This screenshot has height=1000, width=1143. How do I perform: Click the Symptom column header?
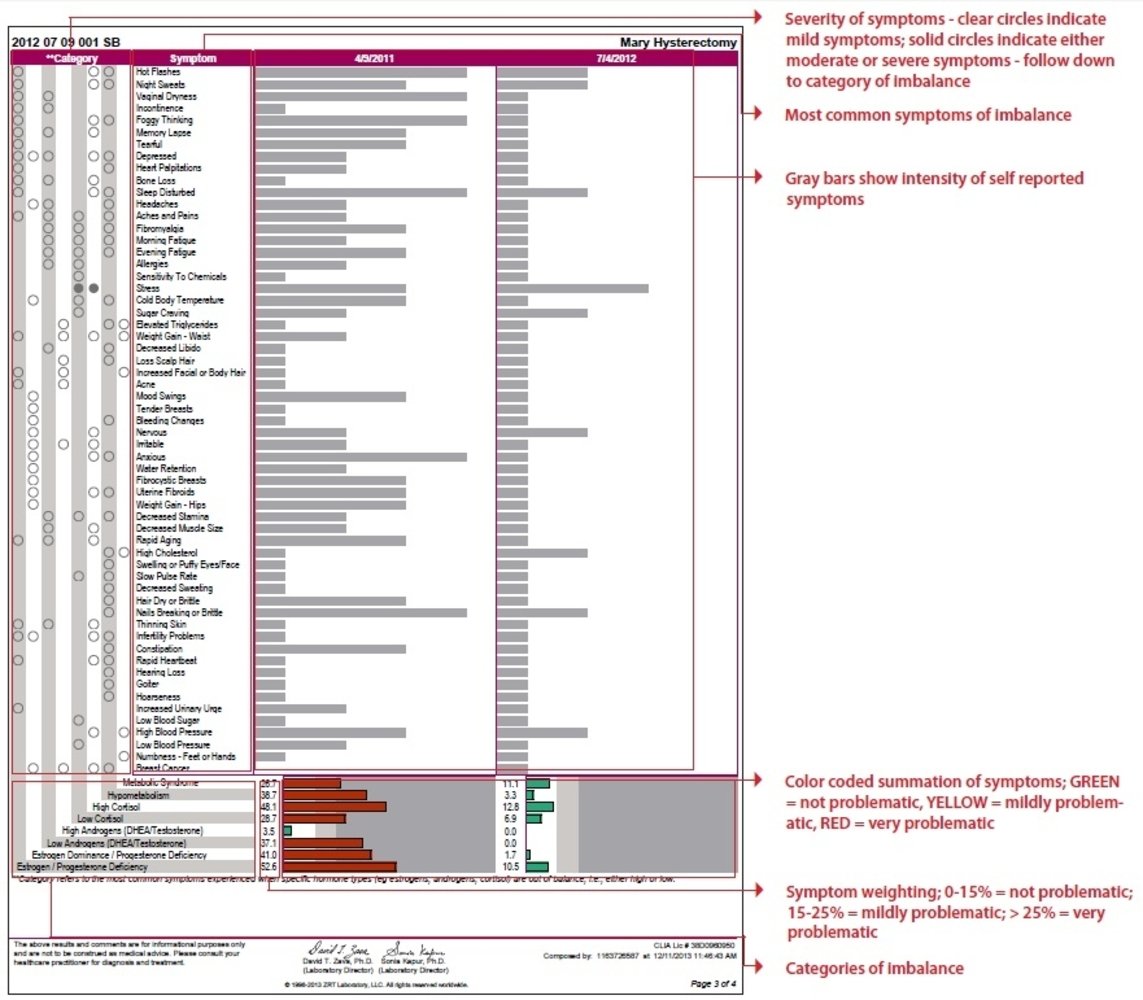pos(192,58)
